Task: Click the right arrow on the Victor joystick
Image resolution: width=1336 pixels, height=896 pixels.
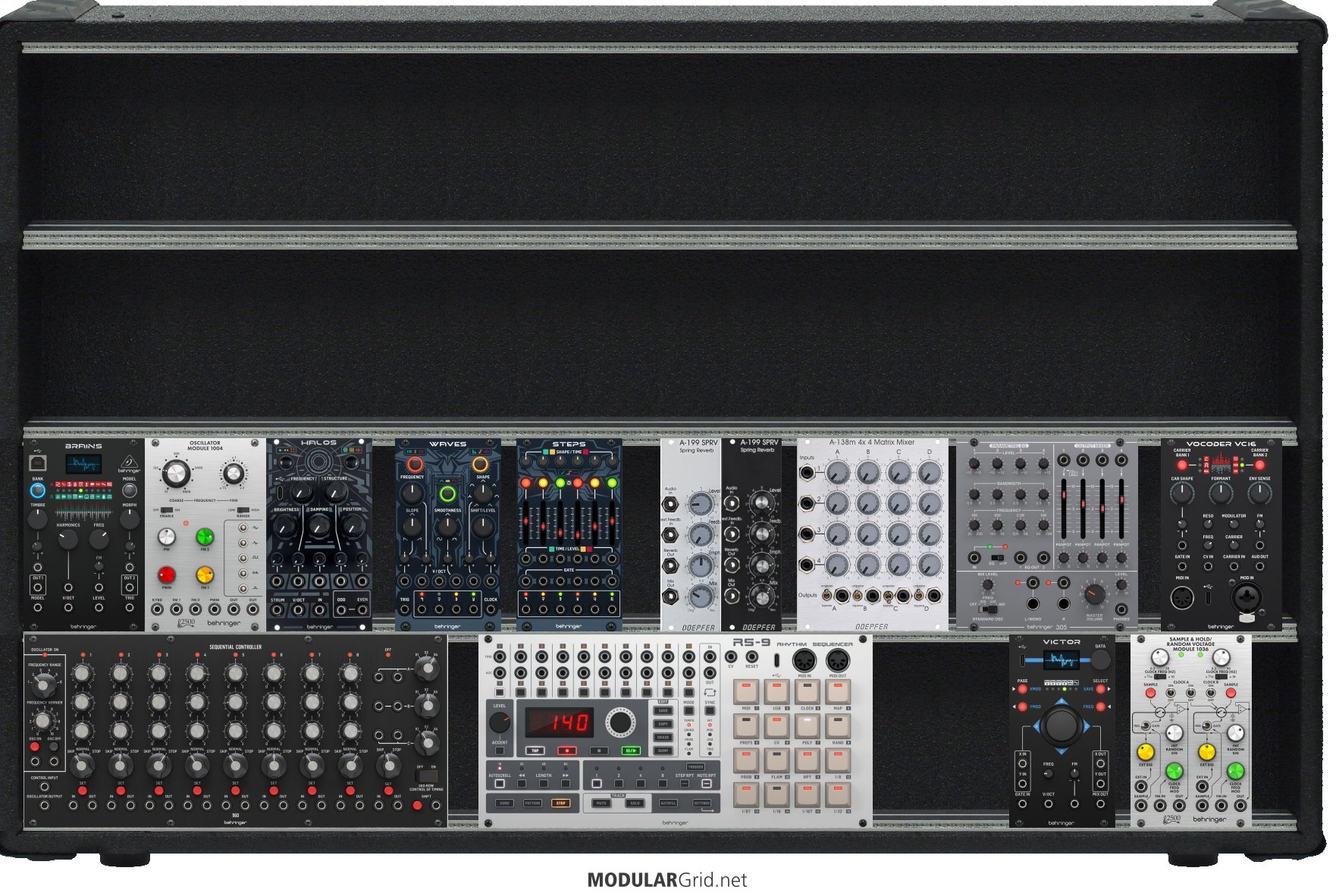Action: tap(1087, 727)
